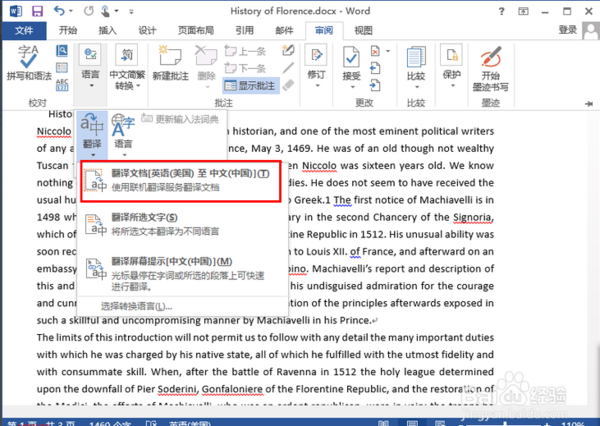Toggle touch/mouse mode icon
This screenshot has width=600, height=426.
[105, 11]
